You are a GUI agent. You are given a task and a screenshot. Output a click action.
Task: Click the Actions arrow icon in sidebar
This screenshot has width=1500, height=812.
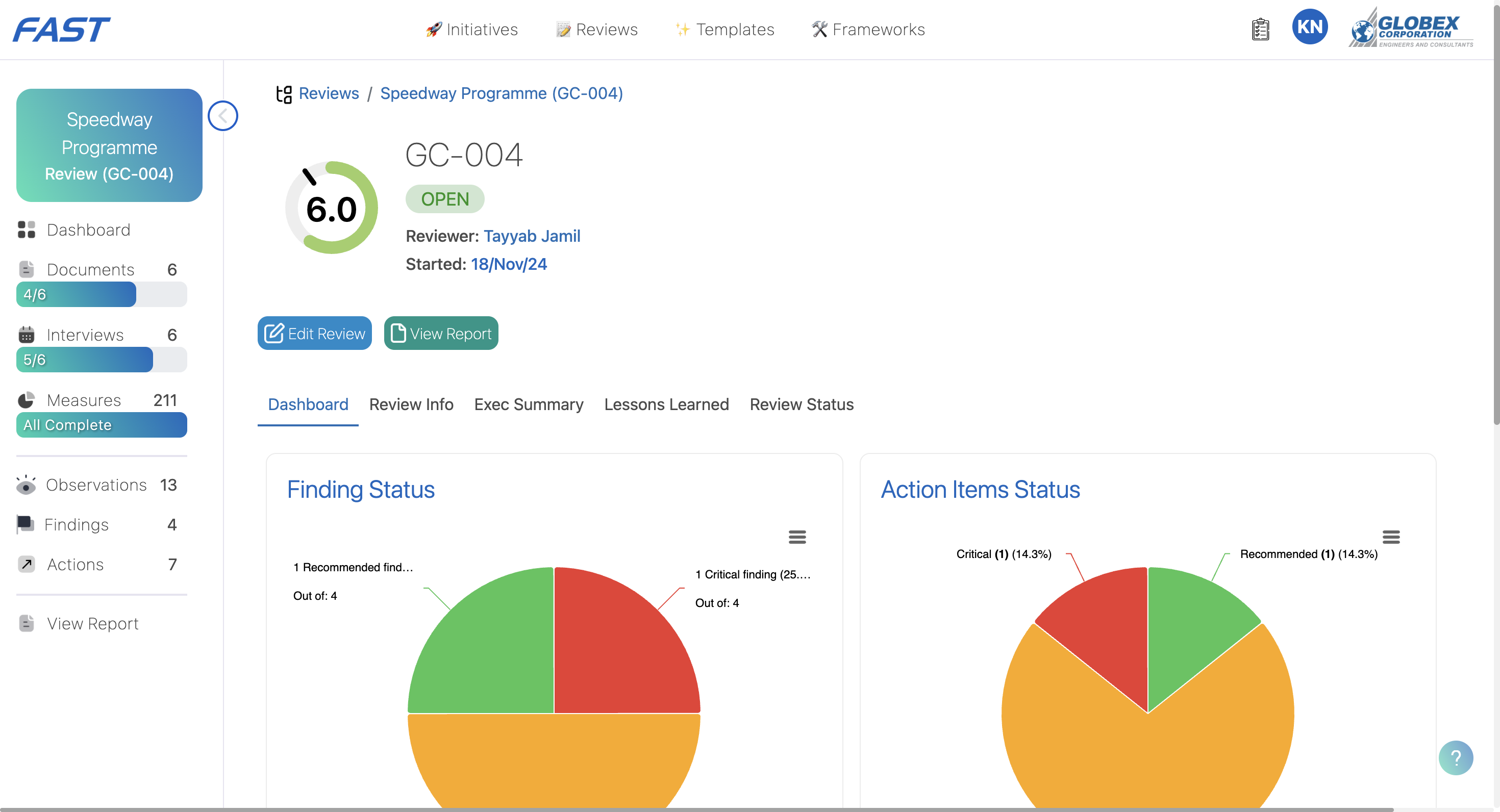click(26, 564)
